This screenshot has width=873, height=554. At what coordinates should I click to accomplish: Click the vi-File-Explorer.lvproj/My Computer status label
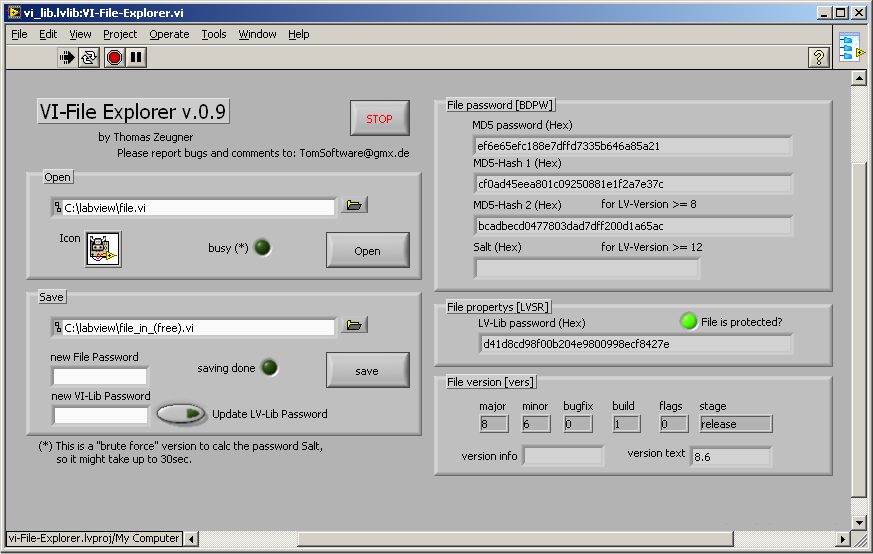click(x=94, y=538)
